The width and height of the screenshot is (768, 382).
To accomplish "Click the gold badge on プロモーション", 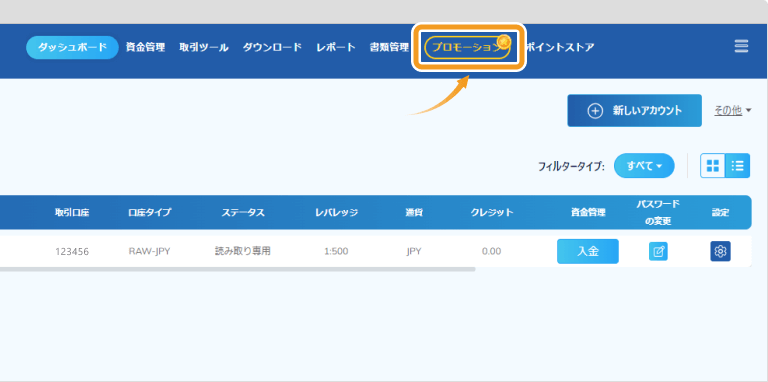I will click(x=504, y=42).
